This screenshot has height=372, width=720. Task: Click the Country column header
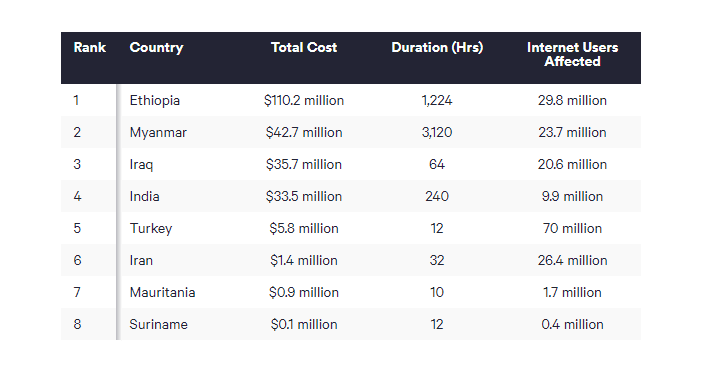click(x=156, y=48)
